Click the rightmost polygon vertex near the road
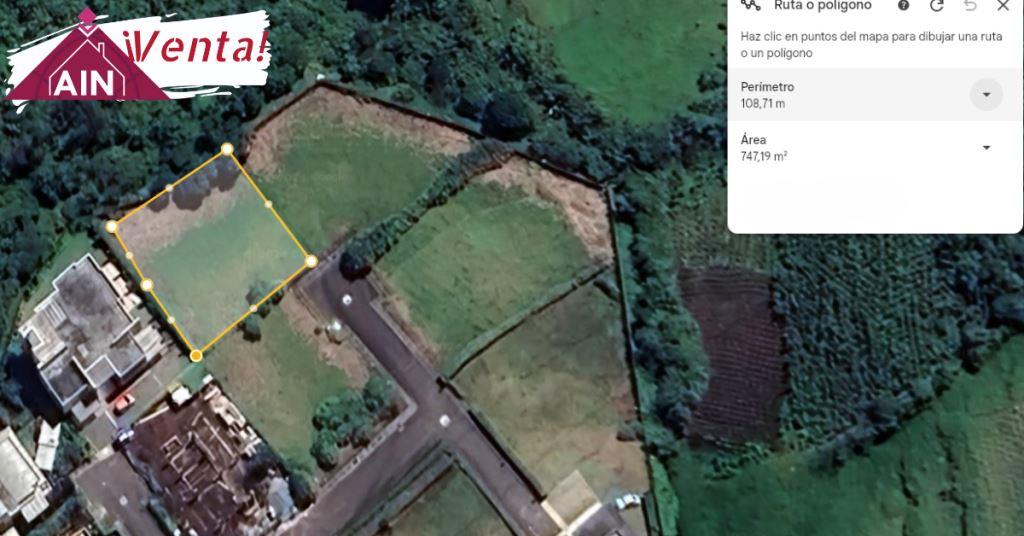Image resolution: width=1024 pixels, height=536 pixels. (x=311, y=261)
